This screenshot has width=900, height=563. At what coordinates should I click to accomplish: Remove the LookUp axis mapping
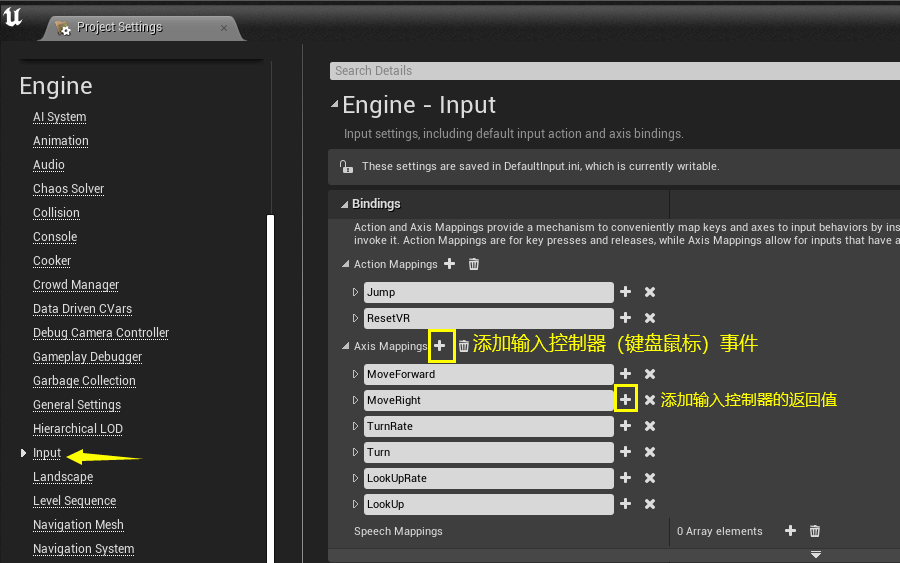[x=650, y=503]
